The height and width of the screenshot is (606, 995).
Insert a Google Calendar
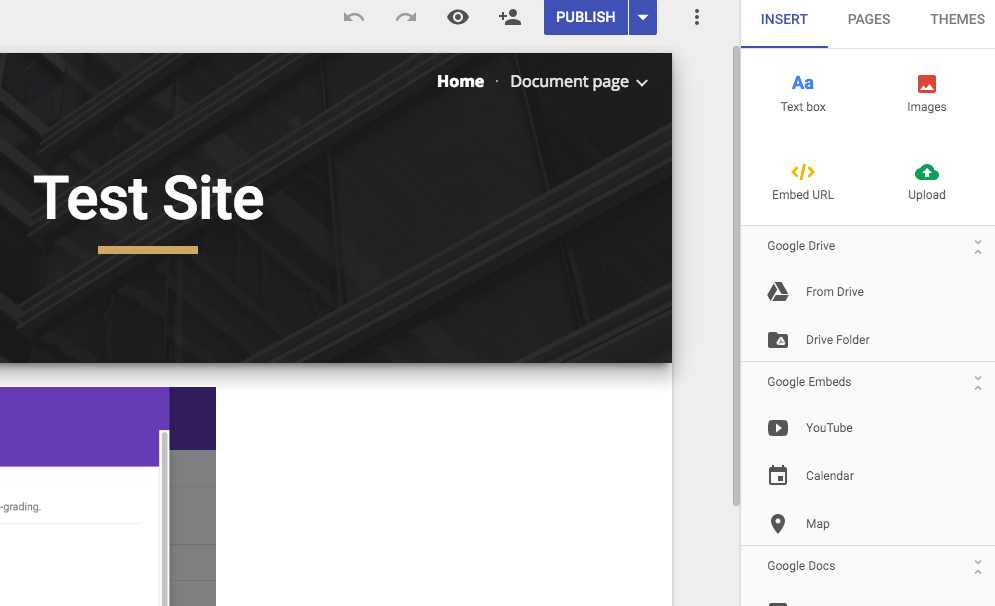832,475
